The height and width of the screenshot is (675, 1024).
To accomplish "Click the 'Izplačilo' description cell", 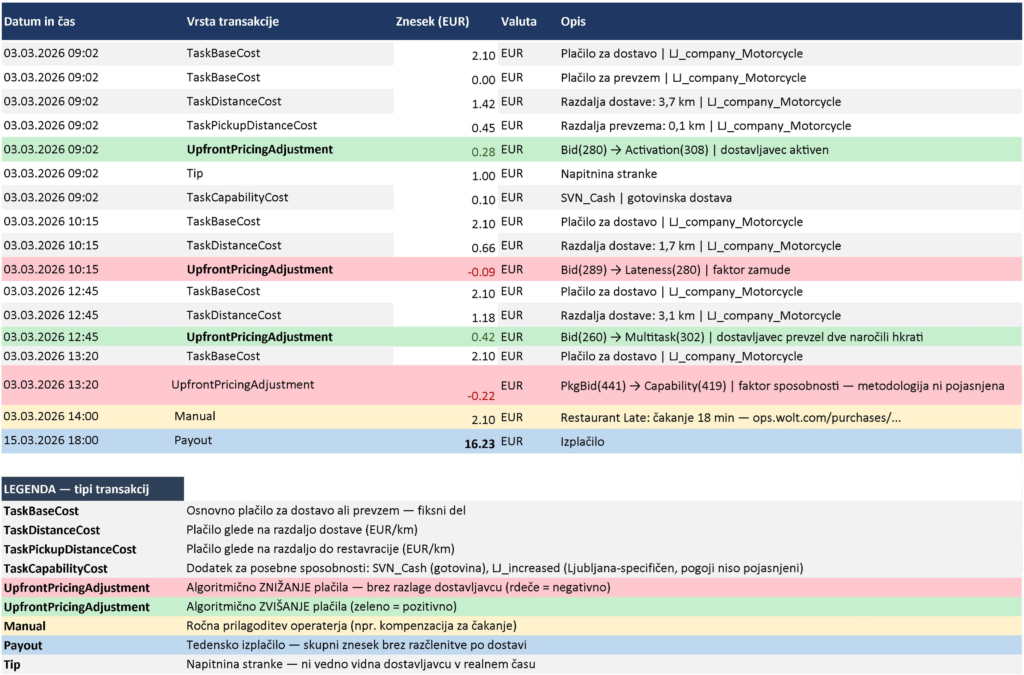I will click(x=583, y=440).
